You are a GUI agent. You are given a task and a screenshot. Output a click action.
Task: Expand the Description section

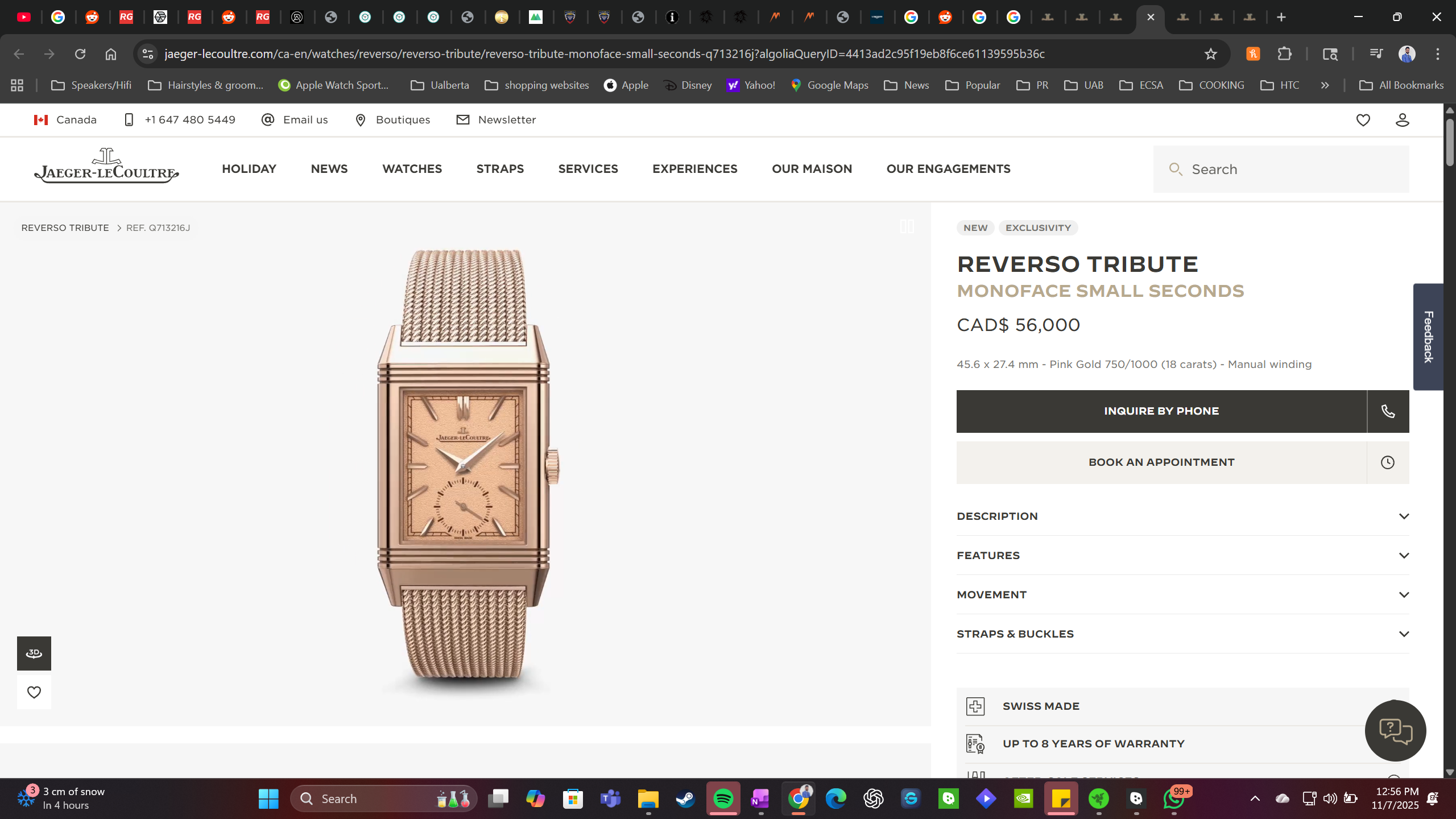1183,516
